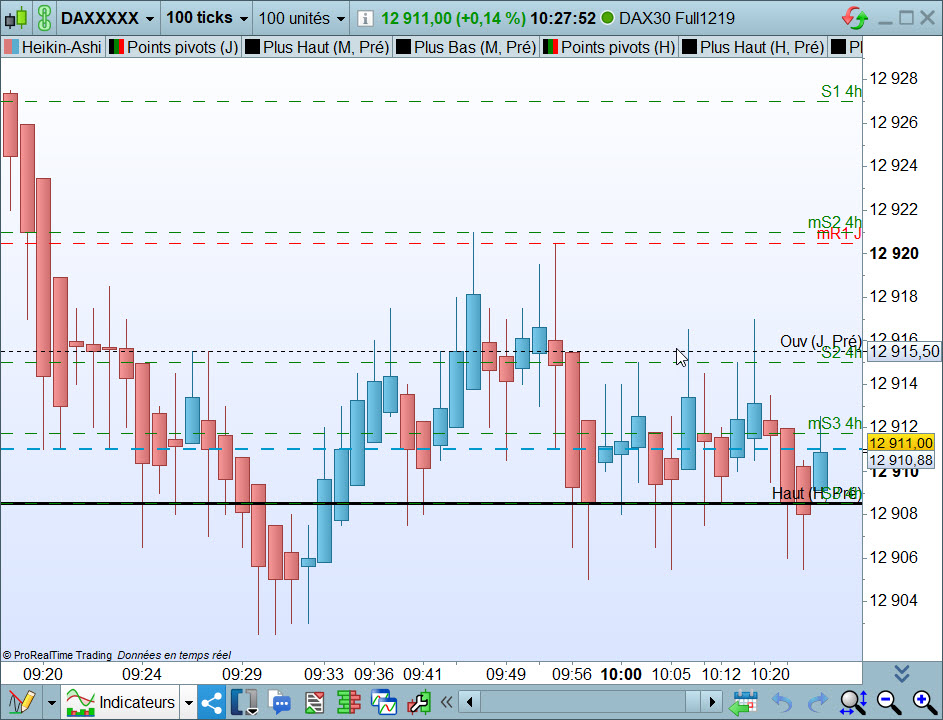Click the double chevron down expander
943x720 pixels.
click(902, 673)
